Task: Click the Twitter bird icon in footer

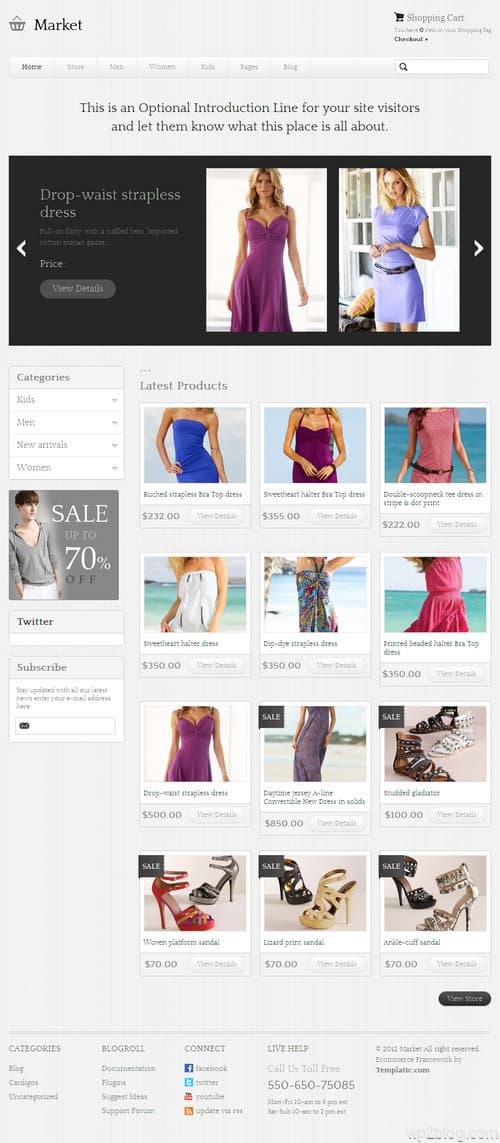Action: tap(189, 1082)
